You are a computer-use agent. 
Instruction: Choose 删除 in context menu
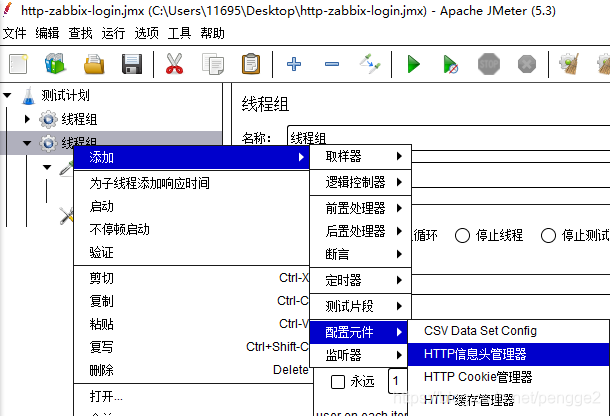pos(191,370)
